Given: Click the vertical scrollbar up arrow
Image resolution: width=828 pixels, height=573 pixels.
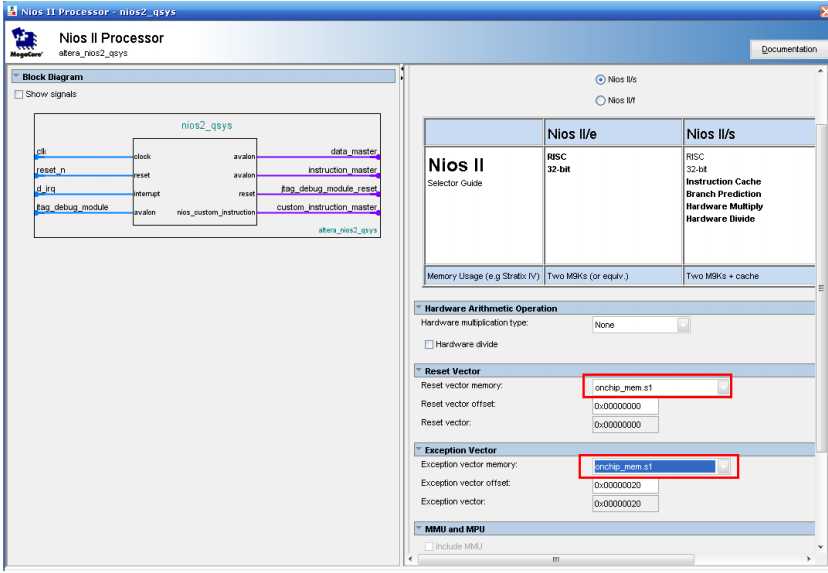Looking at the screenshot, I should pyautogui.click(x=821, y=71).
